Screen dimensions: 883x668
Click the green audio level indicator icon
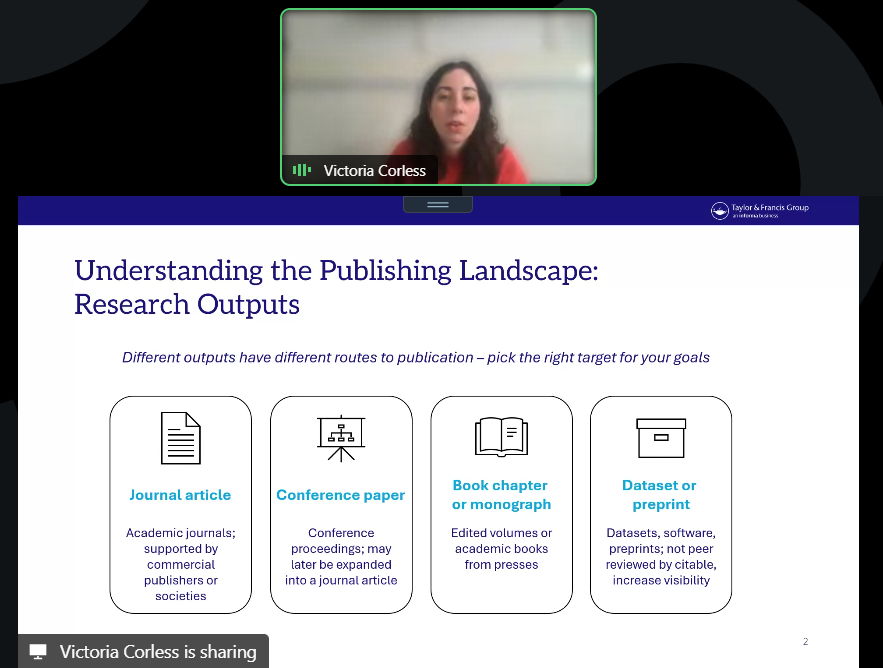pyautogui.click(x=302, y=170)
